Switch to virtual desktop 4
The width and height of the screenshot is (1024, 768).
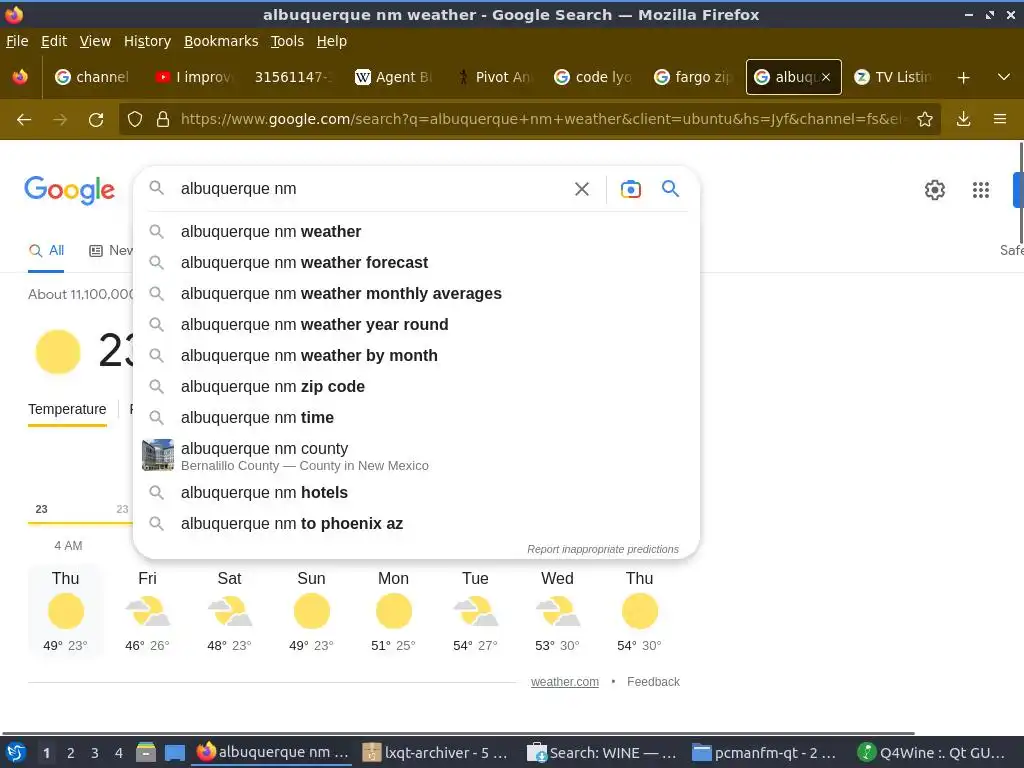click(x=118, y=753)
